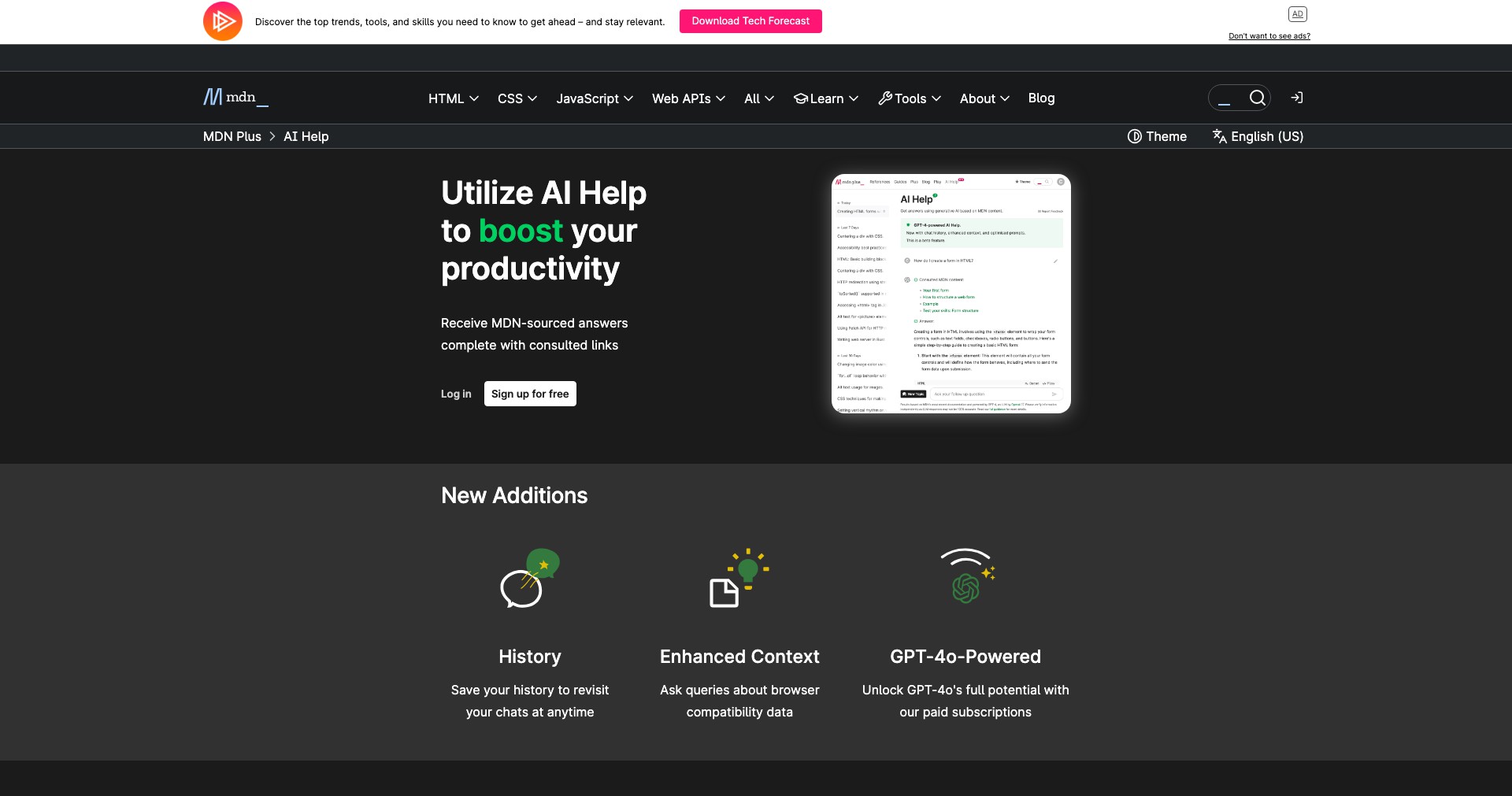This screenshot has height=796, width=1512.
Task: Expand the Learn menu
Action: click(826, 98)
